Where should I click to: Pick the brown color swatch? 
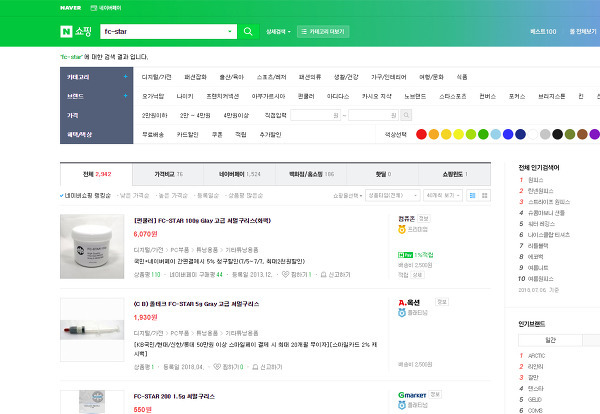pyautogui.click(x=582, y=134)
